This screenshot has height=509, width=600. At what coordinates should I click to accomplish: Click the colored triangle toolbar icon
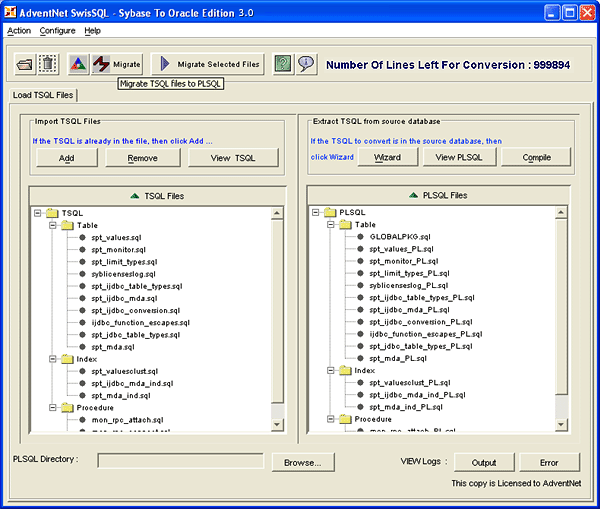[78, 64]
